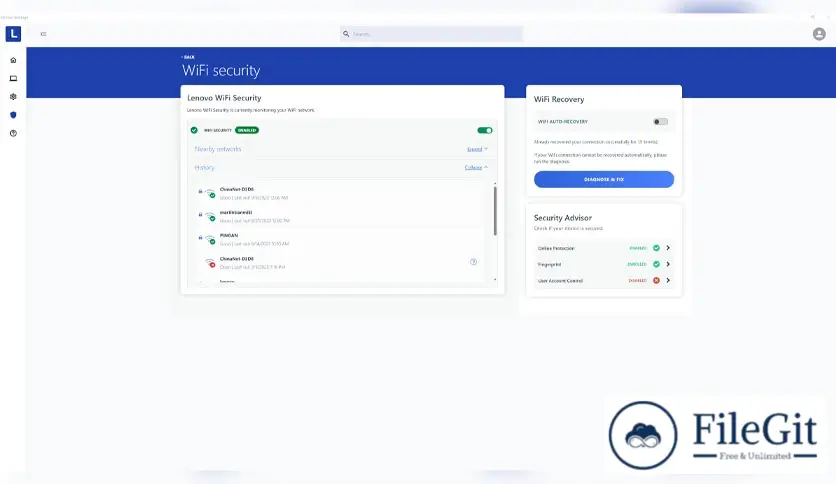
Task: Click the User Account Control red X icon
Action: [x=656, y=280]
